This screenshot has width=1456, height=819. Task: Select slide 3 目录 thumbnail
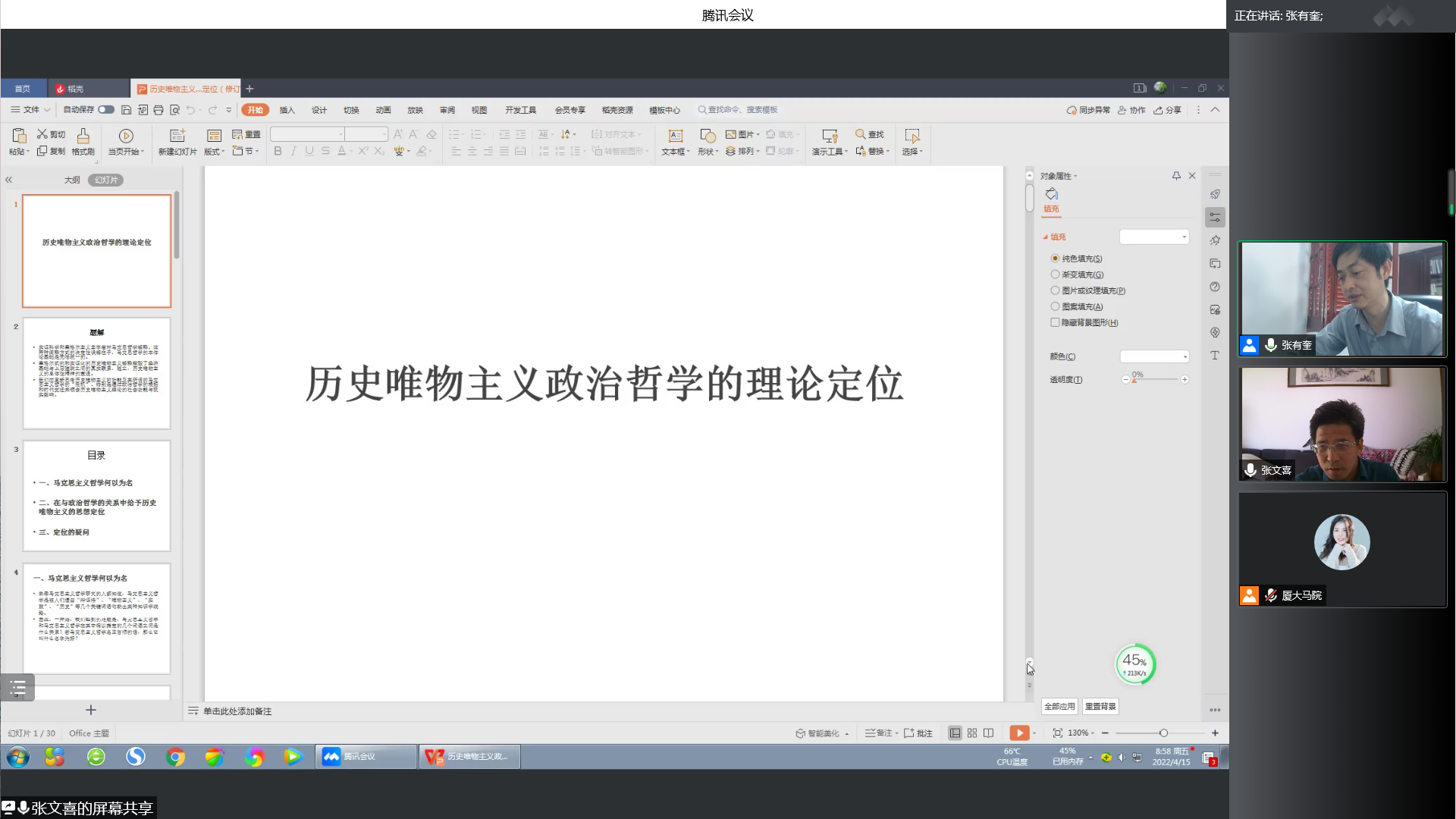[96, 496]
